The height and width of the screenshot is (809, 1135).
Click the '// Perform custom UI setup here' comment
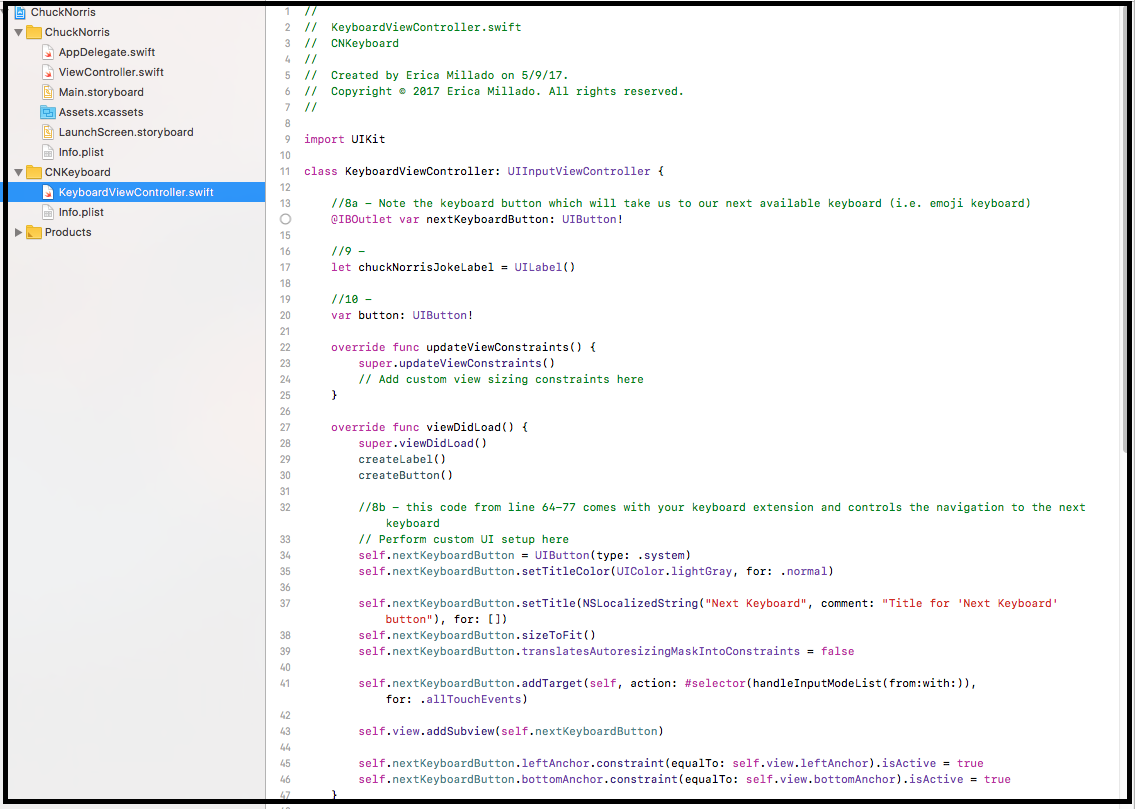tap(463, 540)
